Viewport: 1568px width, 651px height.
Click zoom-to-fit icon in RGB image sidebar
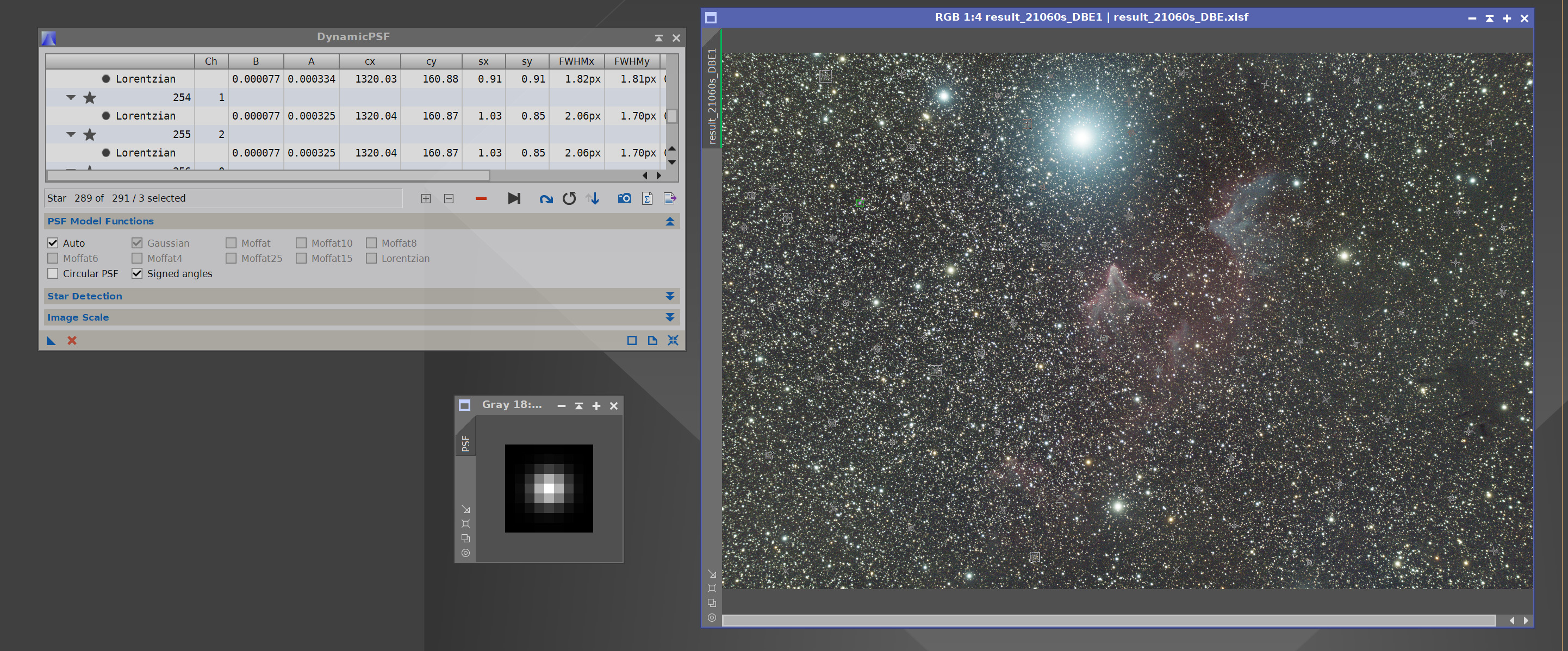[x=712, y=589]
